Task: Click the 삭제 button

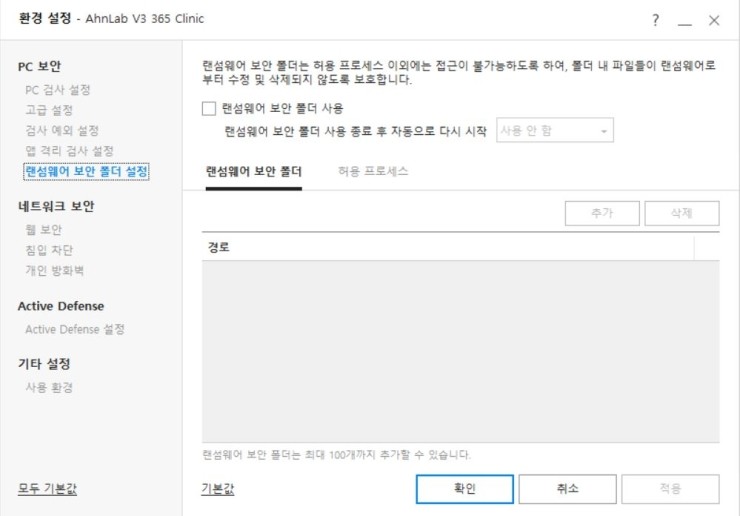Action: coord(681,213)
